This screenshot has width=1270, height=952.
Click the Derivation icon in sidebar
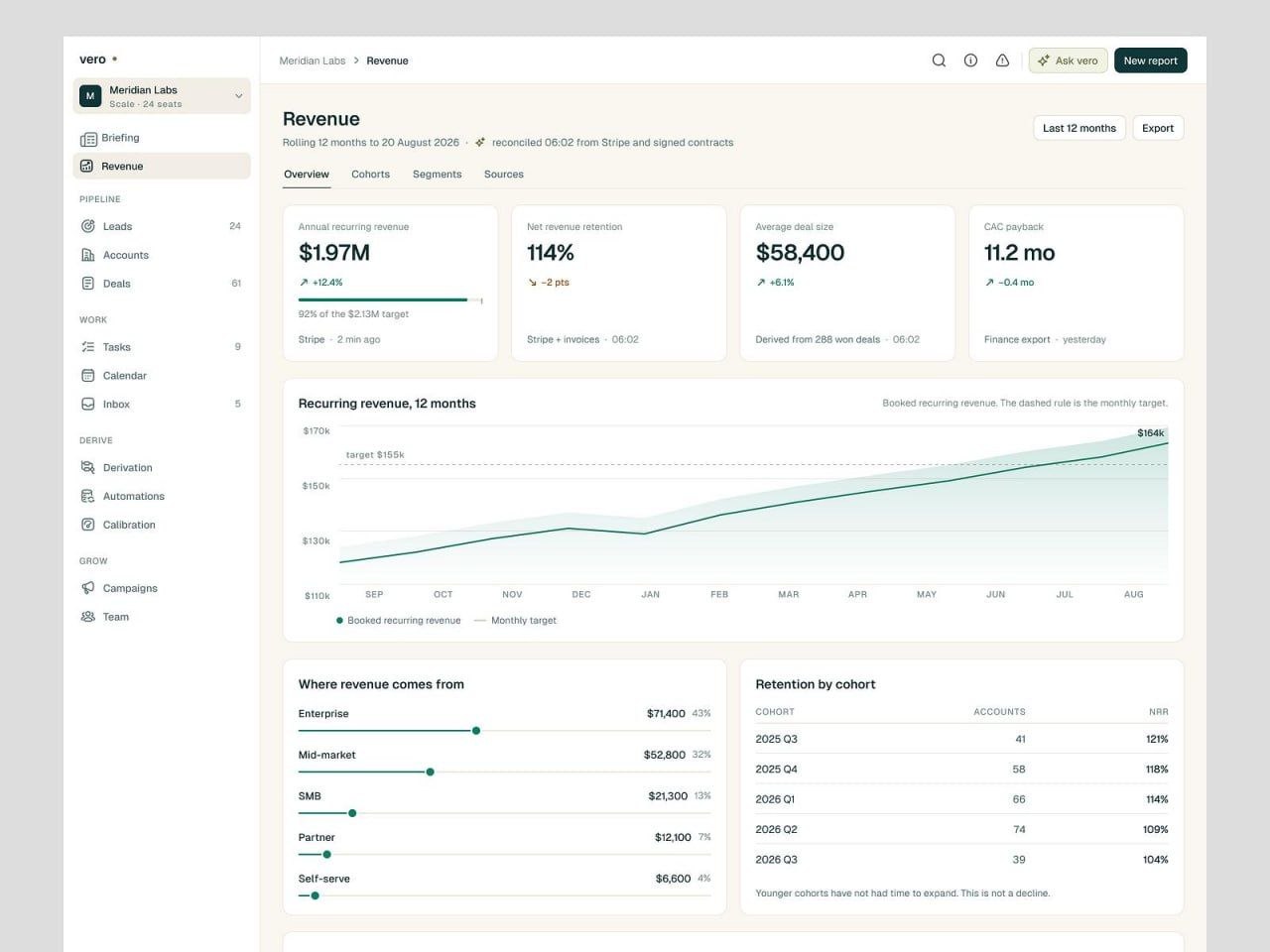point(88,468)
